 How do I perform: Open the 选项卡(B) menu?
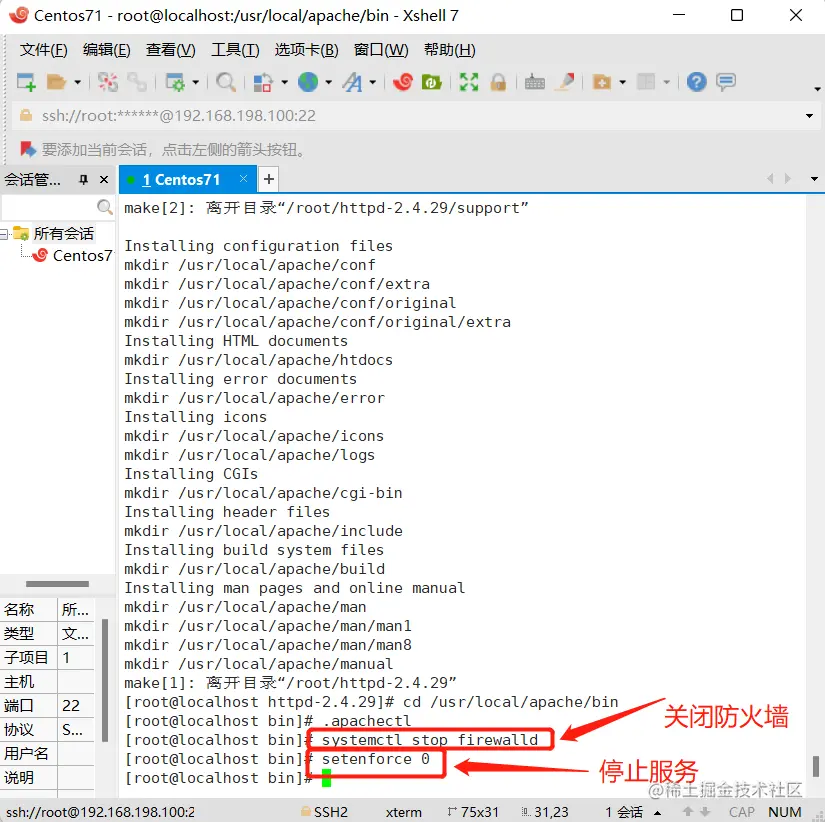click(x=306, y=50)
